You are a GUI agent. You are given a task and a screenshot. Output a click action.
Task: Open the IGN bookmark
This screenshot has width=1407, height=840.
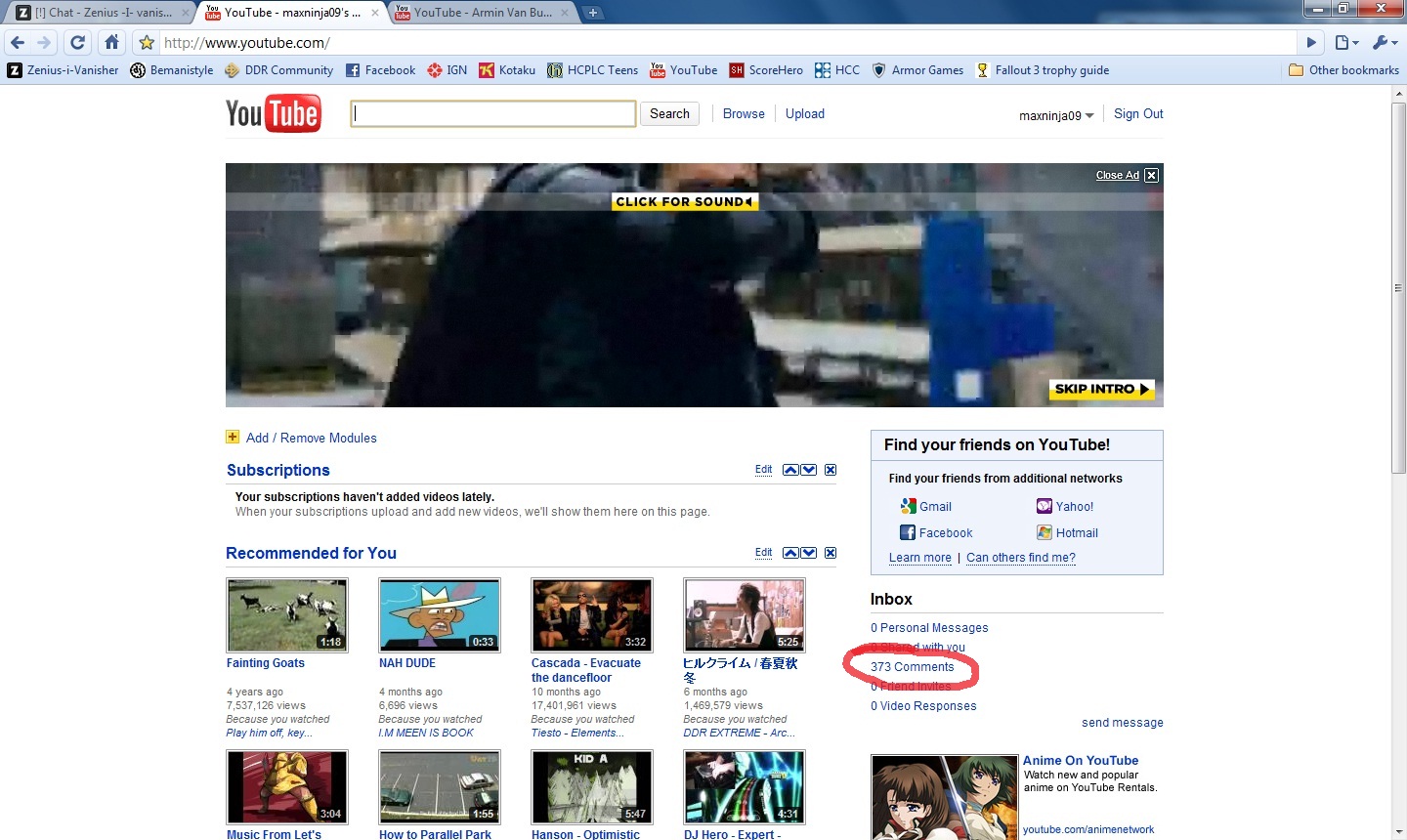point(448,70)
